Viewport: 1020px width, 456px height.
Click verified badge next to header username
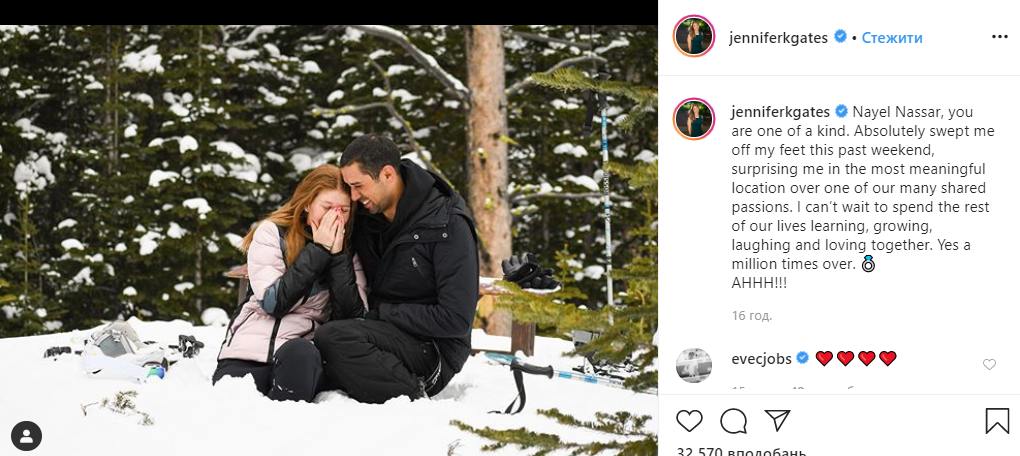tap(841, 37)
